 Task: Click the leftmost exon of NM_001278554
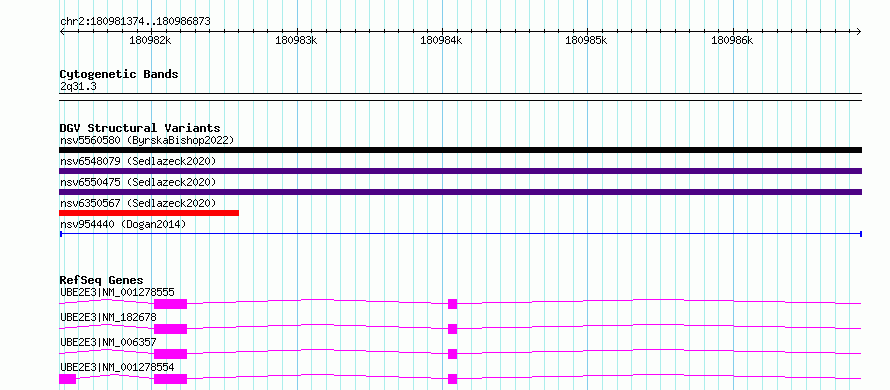[68, 379]
